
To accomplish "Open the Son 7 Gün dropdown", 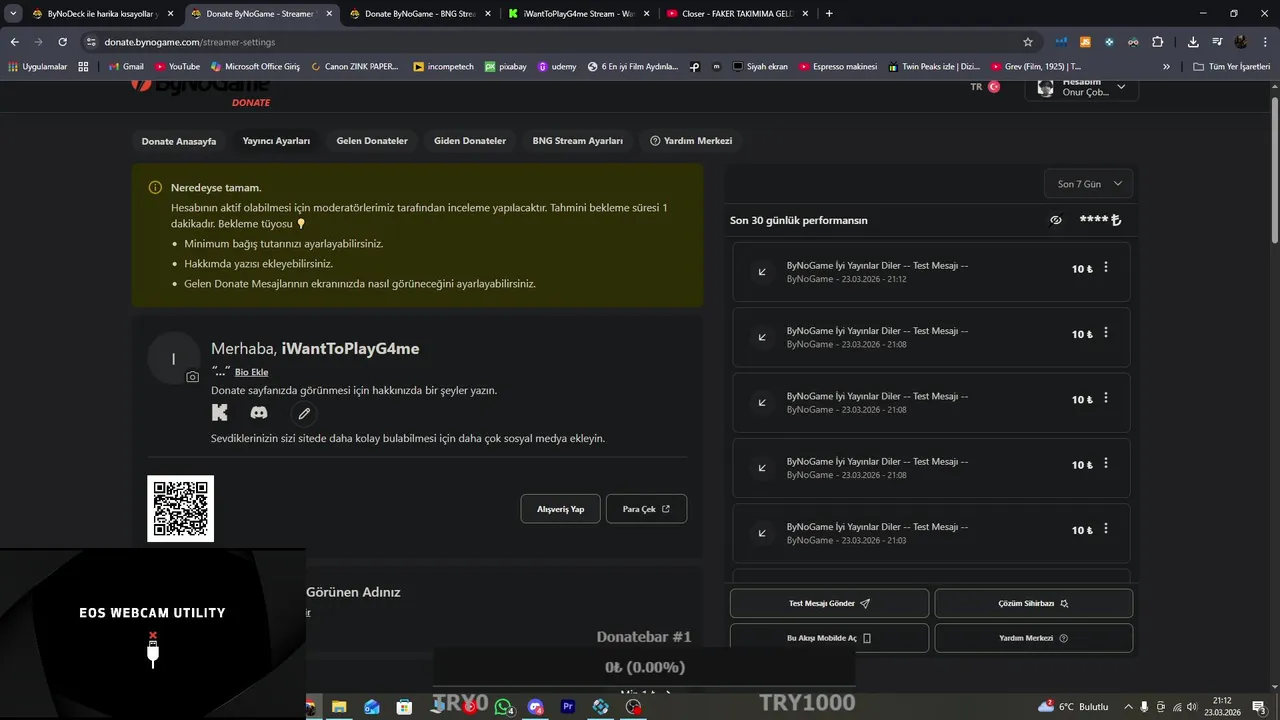I will pyautogui.click(x=1090, y=184).
